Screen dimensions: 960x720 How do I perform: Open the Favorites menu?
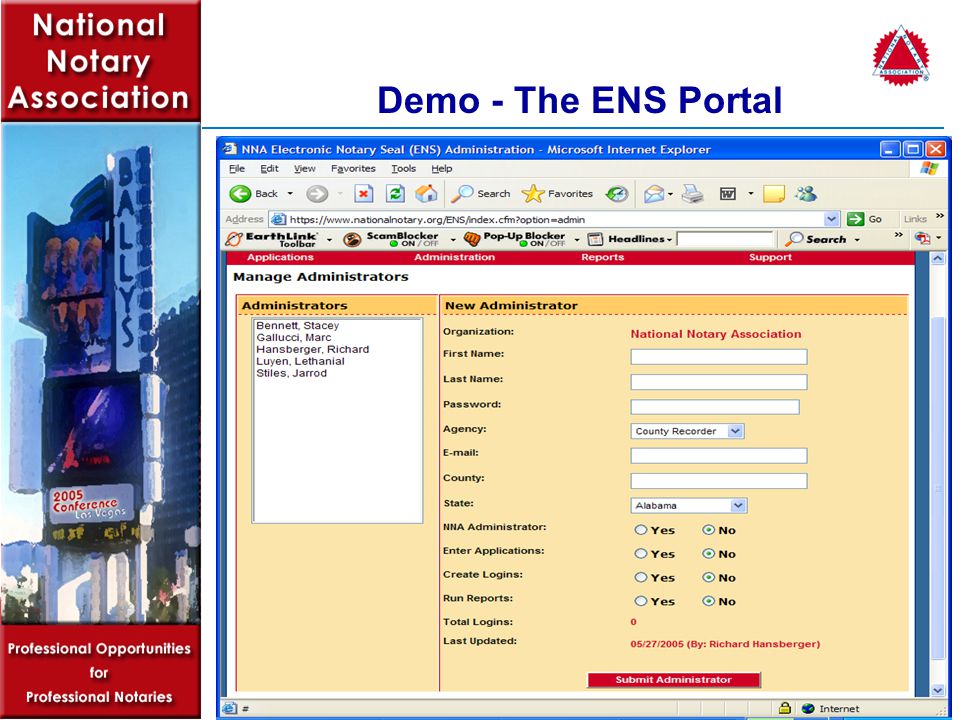[353, 168]
